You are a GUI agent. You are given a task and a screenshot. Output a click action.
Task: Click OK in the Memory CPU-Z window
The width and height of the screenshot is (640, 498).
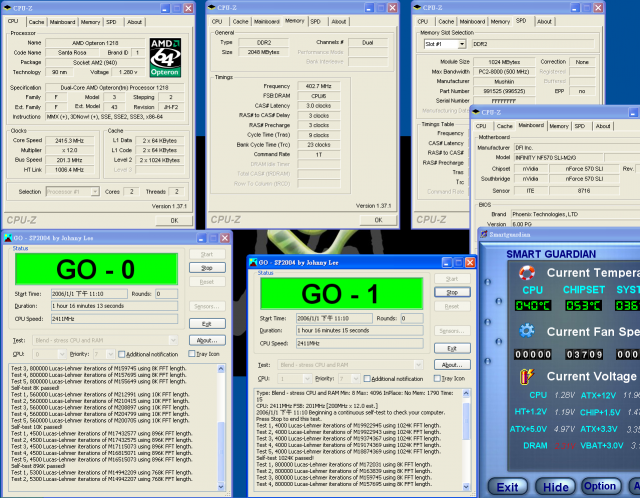[x=378, y=220]
